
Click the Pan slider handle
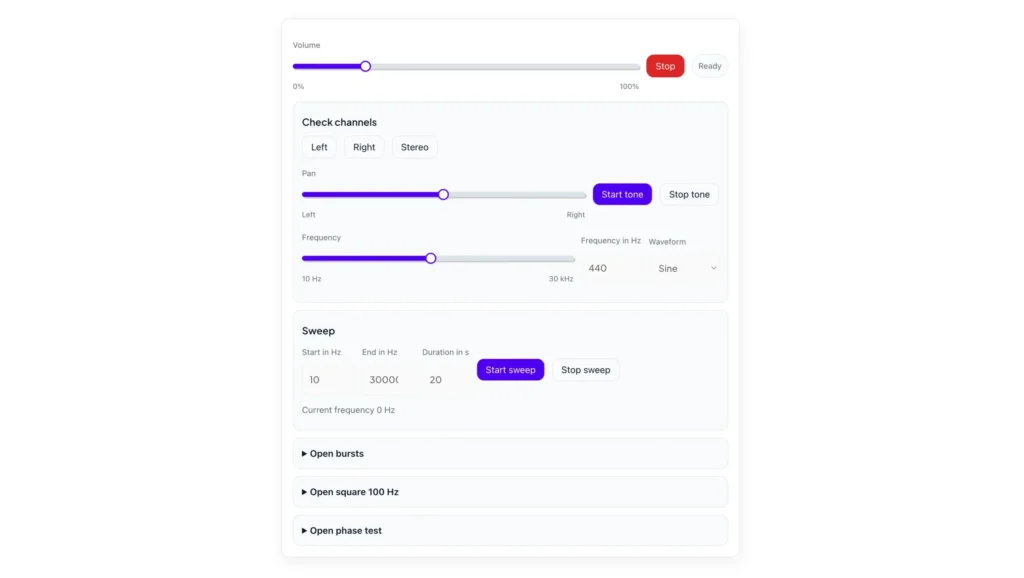(443, 195)
